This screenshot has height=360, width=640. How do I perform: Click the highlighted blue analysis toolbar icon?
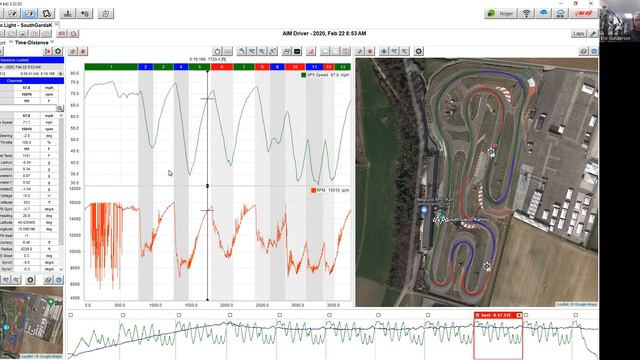click(29, 13)
